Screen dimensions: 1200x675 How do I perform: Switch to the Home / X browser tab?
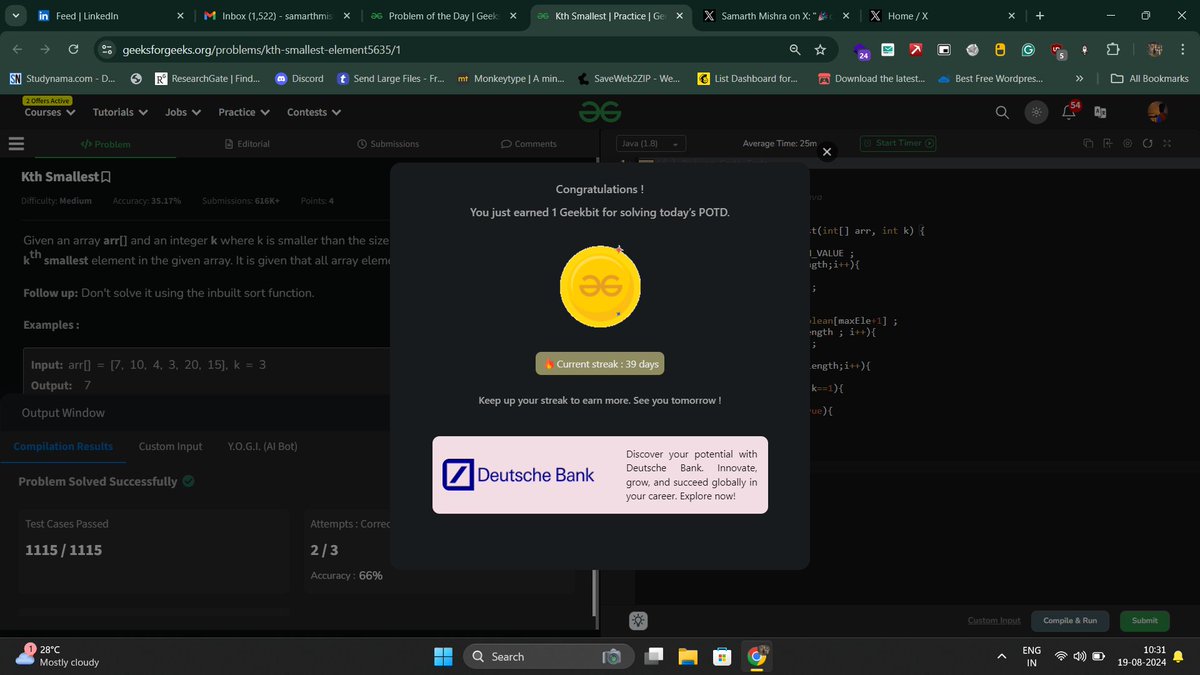pyautogui.click(x=944, y=16)
